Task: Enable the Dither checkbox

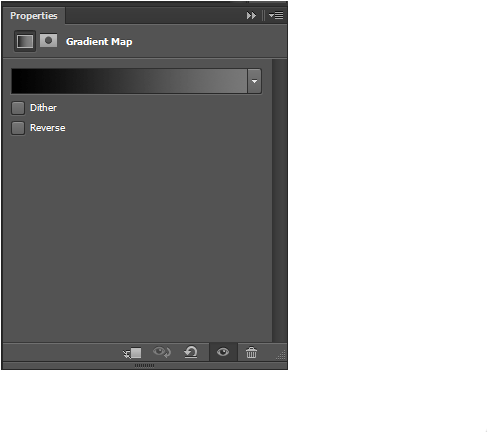Action: (18, 108)
